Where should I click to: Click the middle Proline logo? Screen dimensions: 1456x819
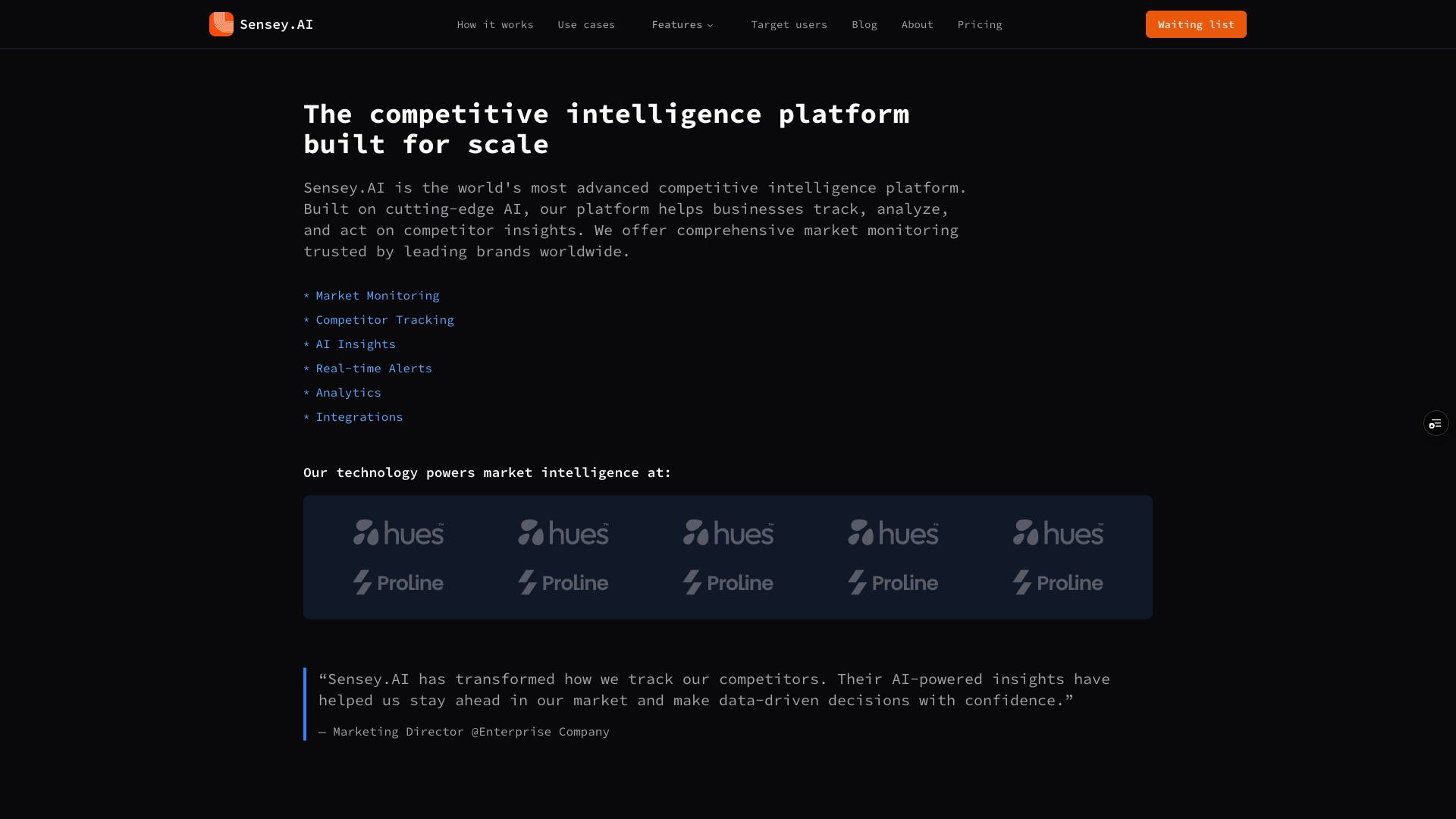[728, 582]
